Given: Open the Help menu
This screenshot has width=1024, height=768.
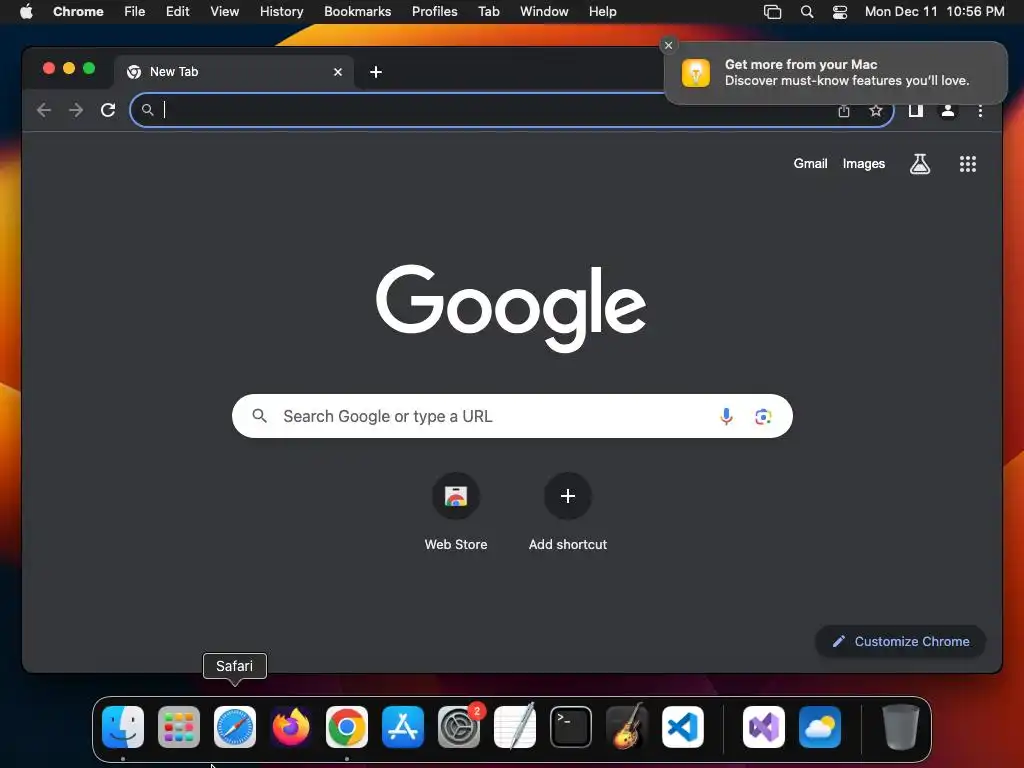Looking at the screenshot, I should pos(602,12).
